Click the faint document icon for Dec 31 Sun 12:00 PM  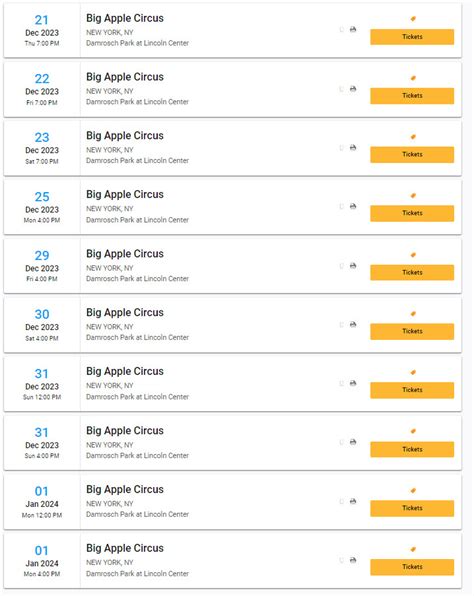[341, 383]
